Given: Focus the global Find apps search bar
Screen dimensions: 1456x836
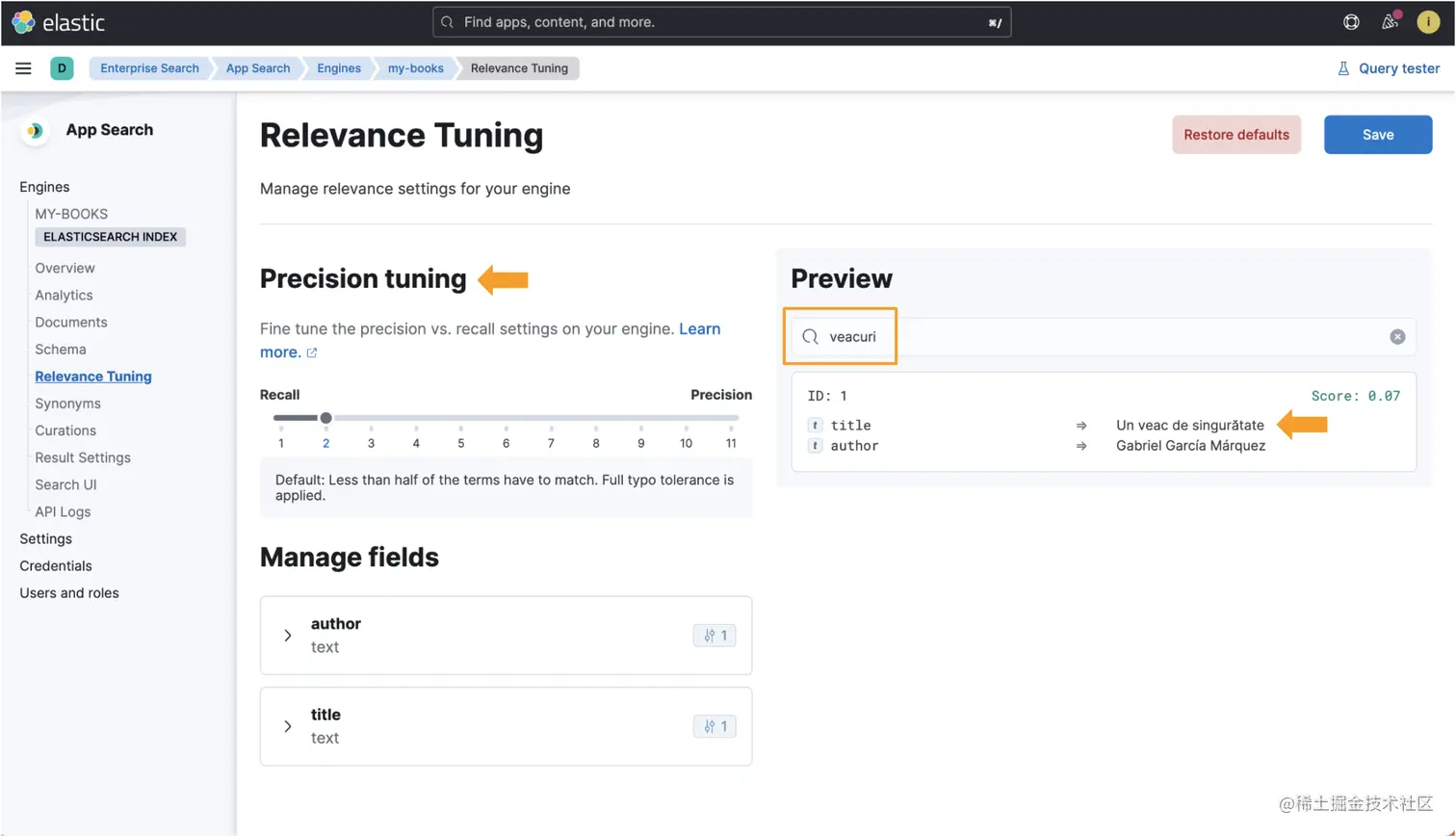Looking at the screenshot, I should tap(722, 22).
